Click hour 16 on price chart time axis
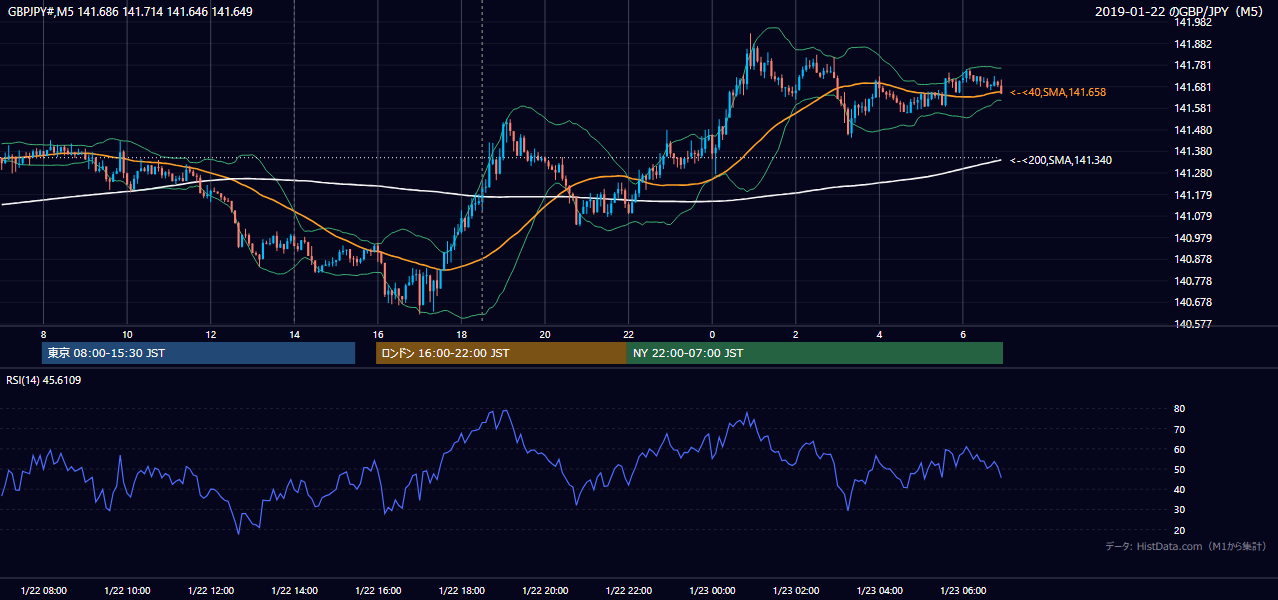 (x=378, y=334)
